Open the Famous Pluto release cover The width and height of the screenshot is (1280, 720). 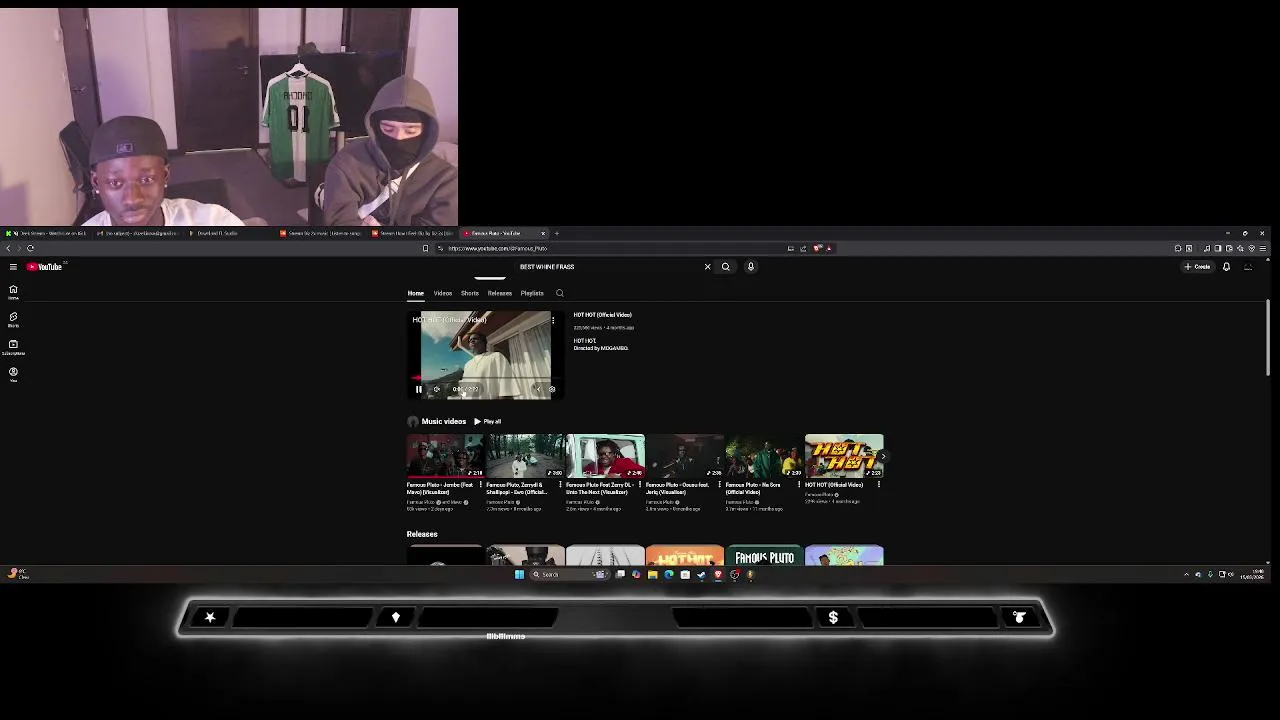(764, 556)
